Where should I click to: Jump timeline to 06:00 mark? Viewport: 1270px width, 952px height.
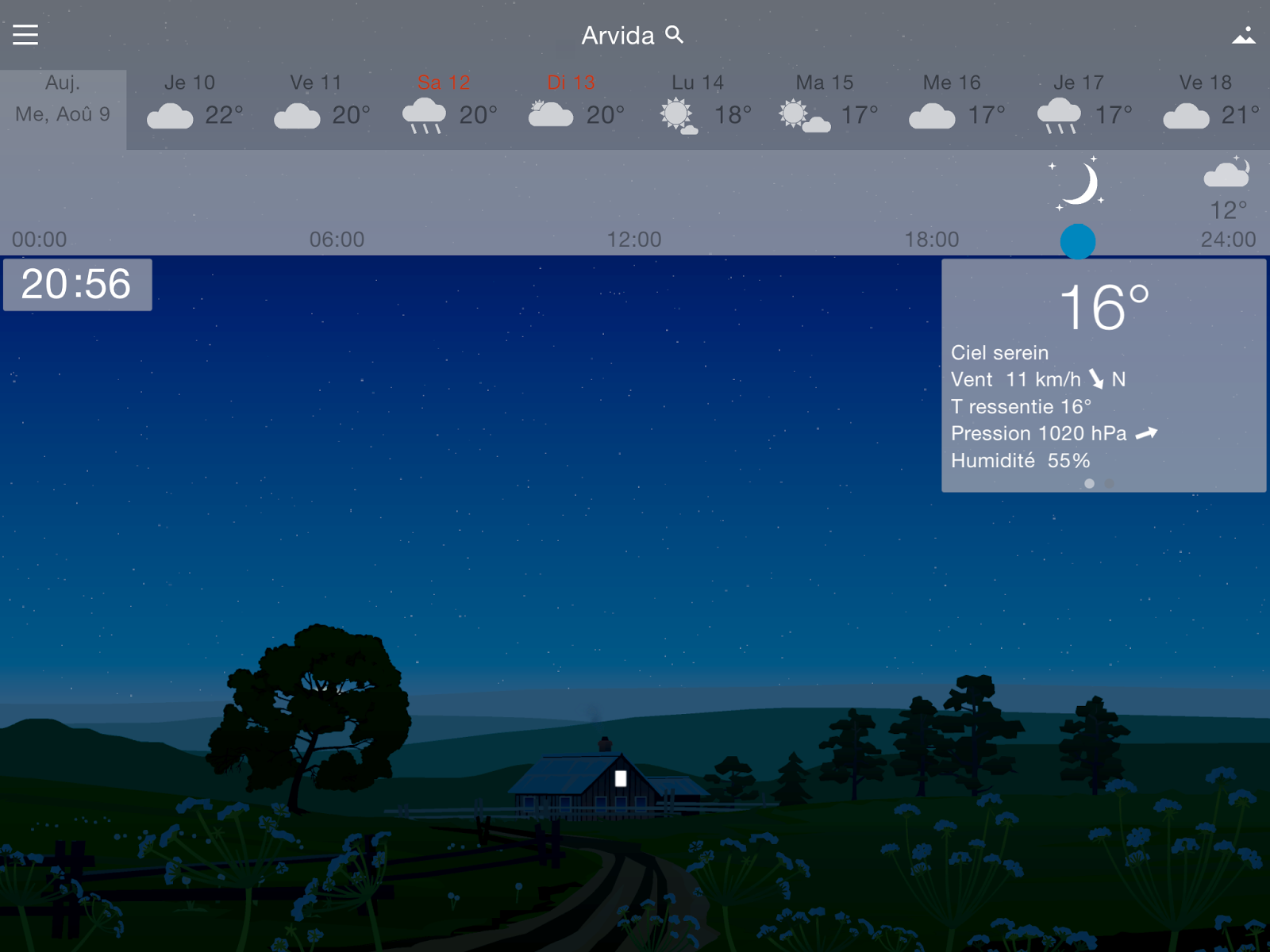pyautogui.click(x=337, y=240)
